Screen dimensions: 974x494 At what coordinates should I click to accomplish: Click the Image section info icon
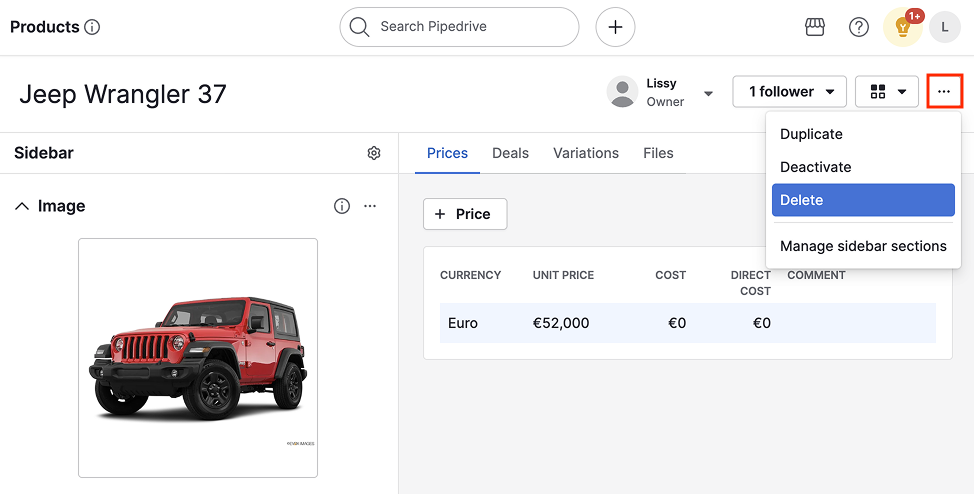tap(342, 206)
